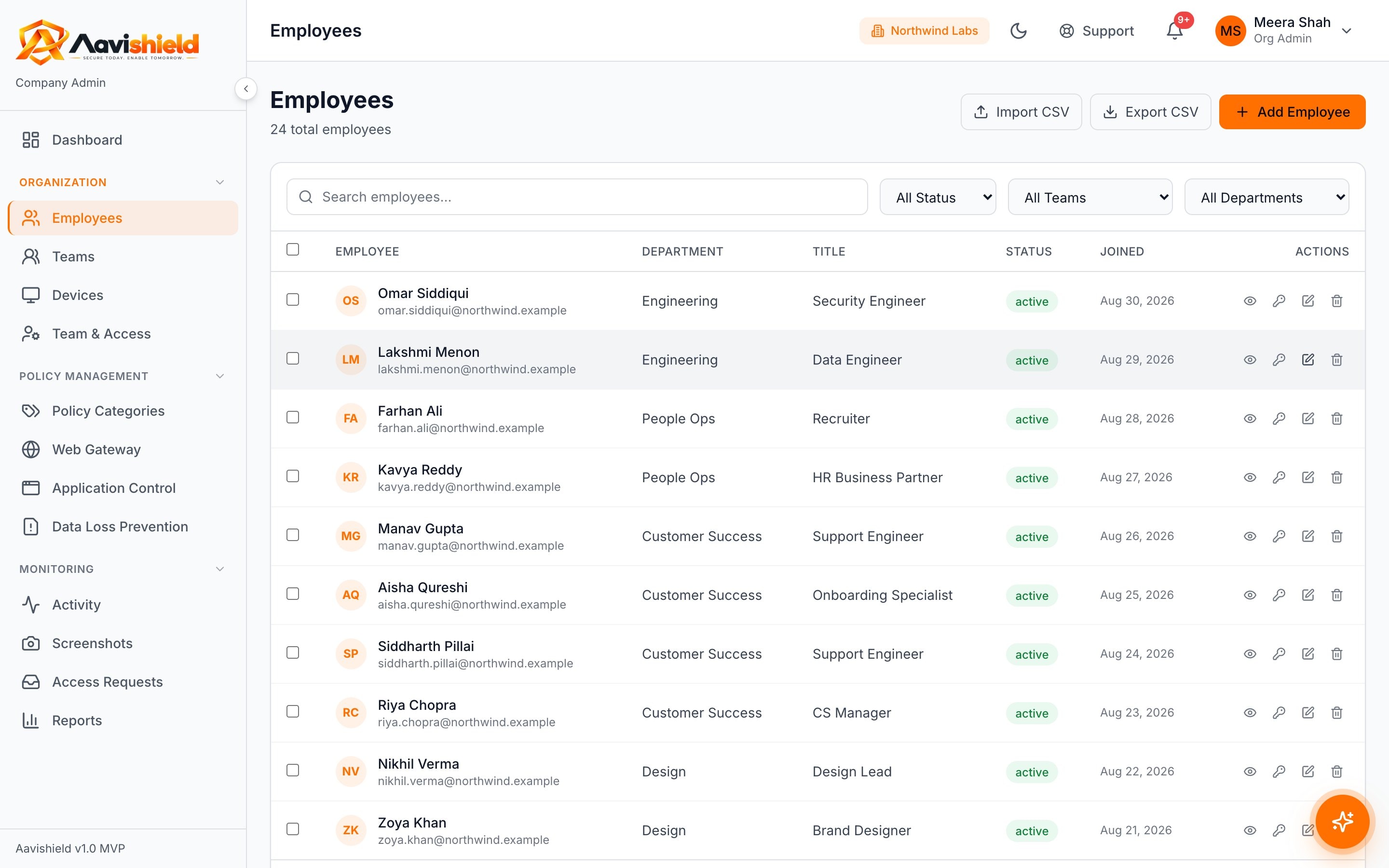Collapse the Monitoring section chevron
The image size is (1389, 868).
click(x=220, y=570)
